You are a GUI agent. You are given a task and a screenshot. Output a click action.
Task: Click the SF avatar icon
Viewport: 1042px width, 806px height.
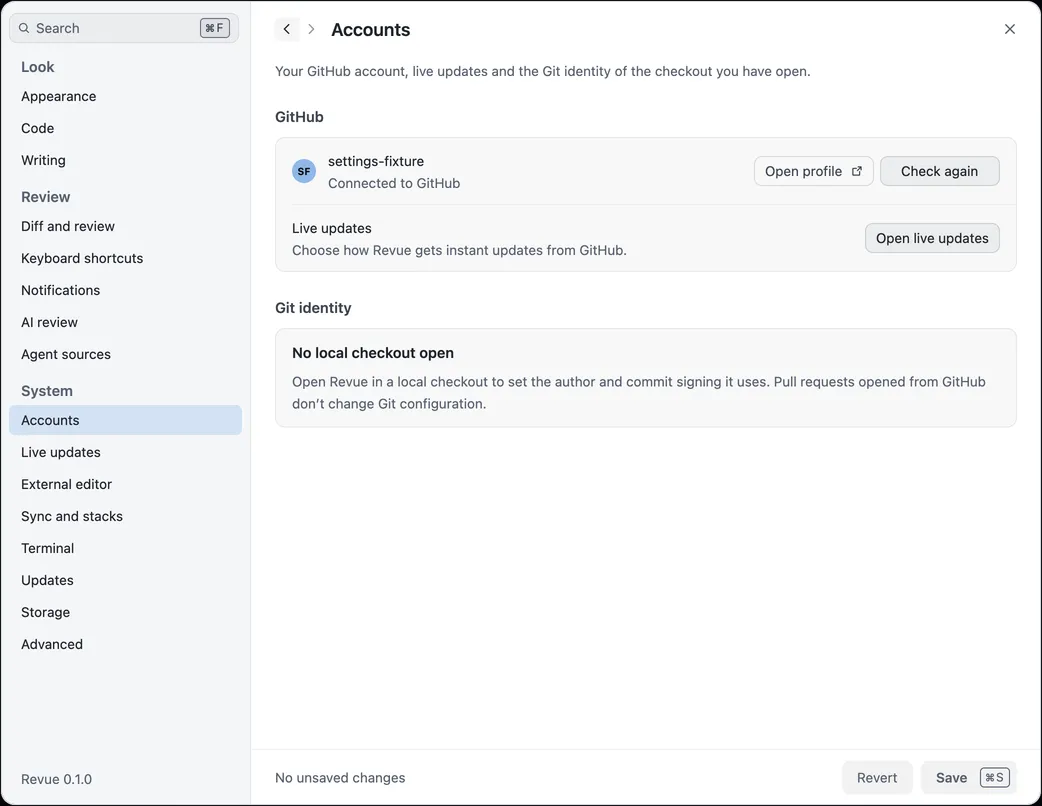(304, 171)
